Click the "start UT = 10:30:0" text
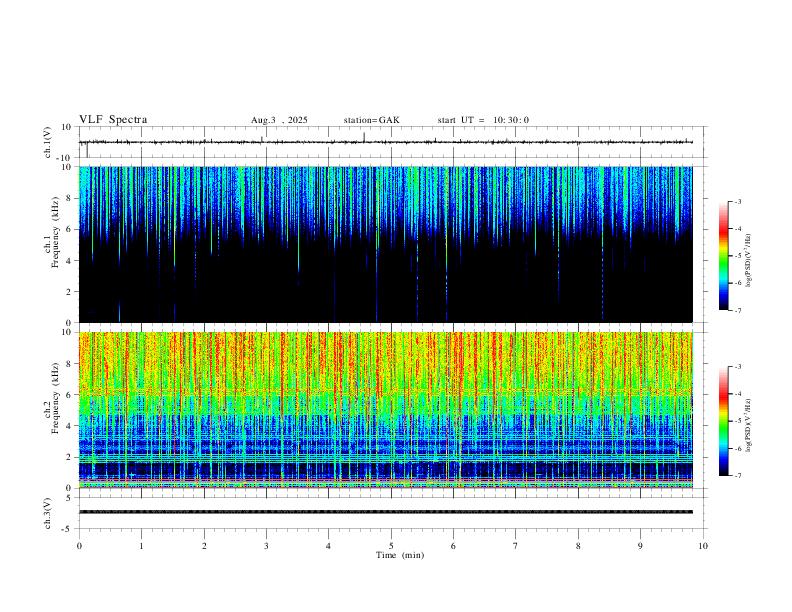This screenshot has height=612, width=792. 483,120
